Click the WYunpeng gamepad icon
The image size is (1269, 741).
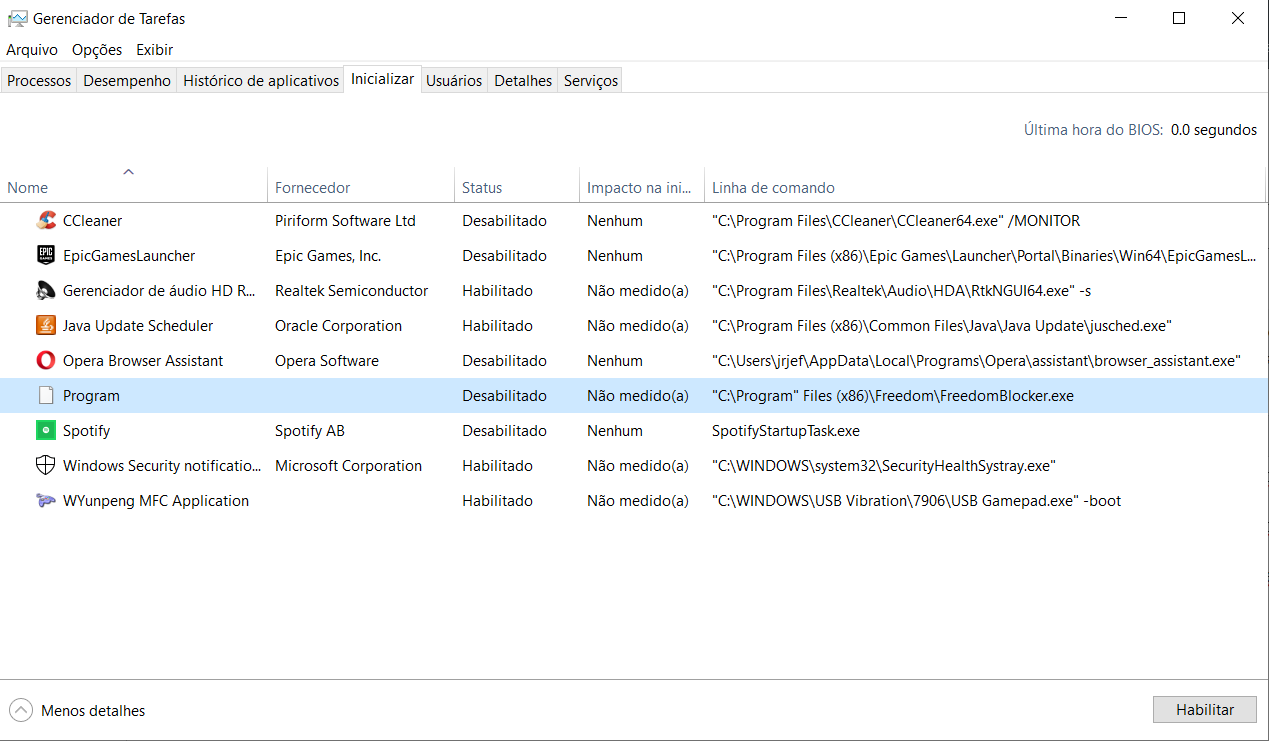(46, 501)
